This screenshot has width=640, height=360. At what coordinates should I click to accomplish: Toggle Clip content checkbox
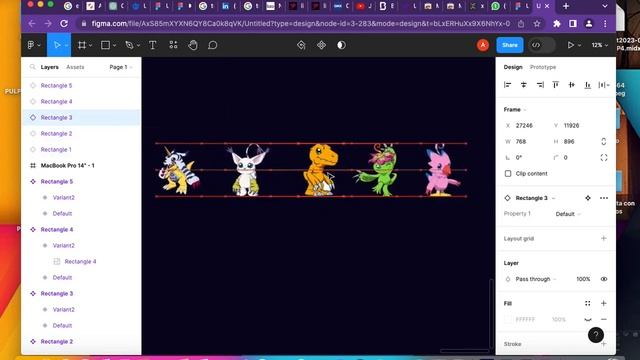(508, 173)
